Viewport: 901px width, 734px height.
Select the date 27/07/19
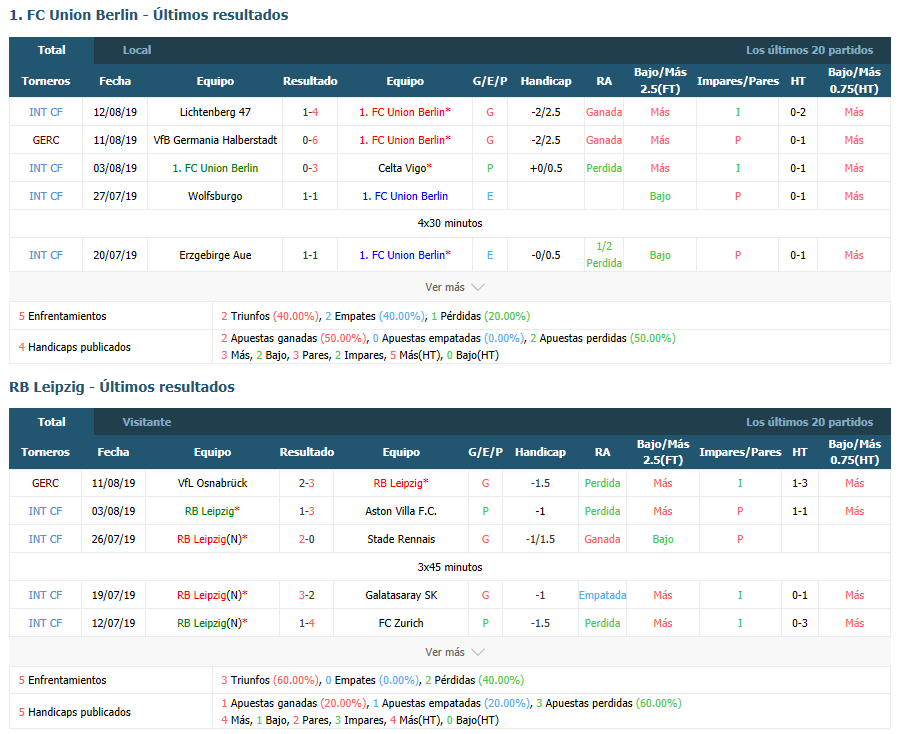[115, 196]
